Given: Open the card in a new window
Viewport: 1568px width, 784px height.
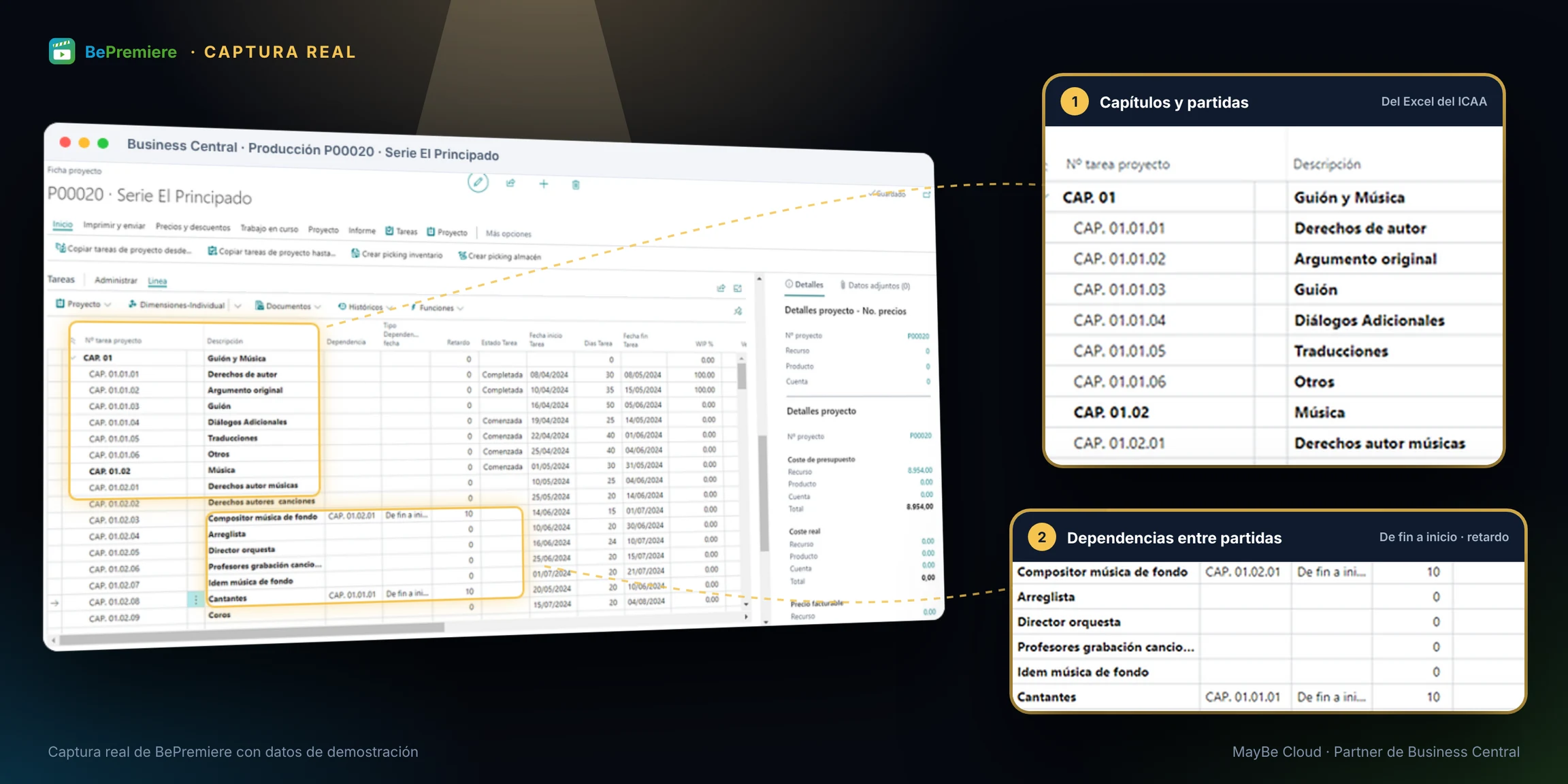Looking at the screenshot, I should pyautogui.click(x=926, y=195).
